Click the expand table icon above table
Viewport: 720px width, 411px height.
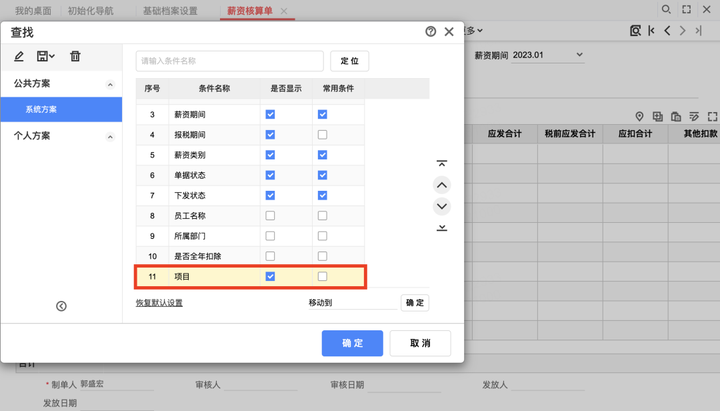(712, 117)
